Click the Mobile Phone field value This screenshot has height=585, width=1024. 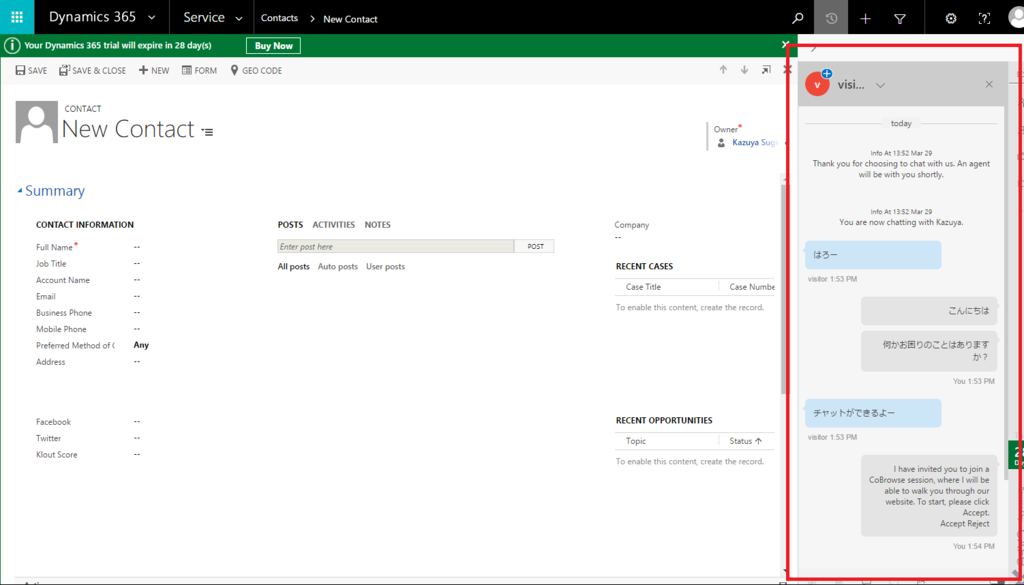(x=137, y=329)
